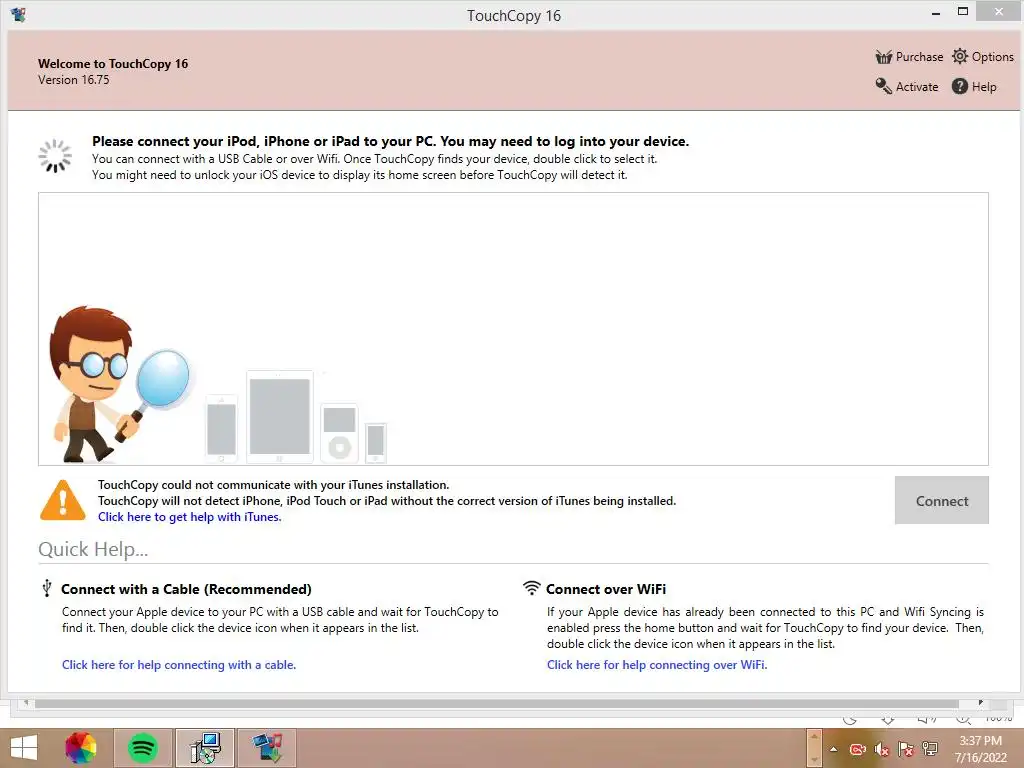Click the gray iPod classic placeholder image
The image size is (1024, 768).
pos(340,433)
